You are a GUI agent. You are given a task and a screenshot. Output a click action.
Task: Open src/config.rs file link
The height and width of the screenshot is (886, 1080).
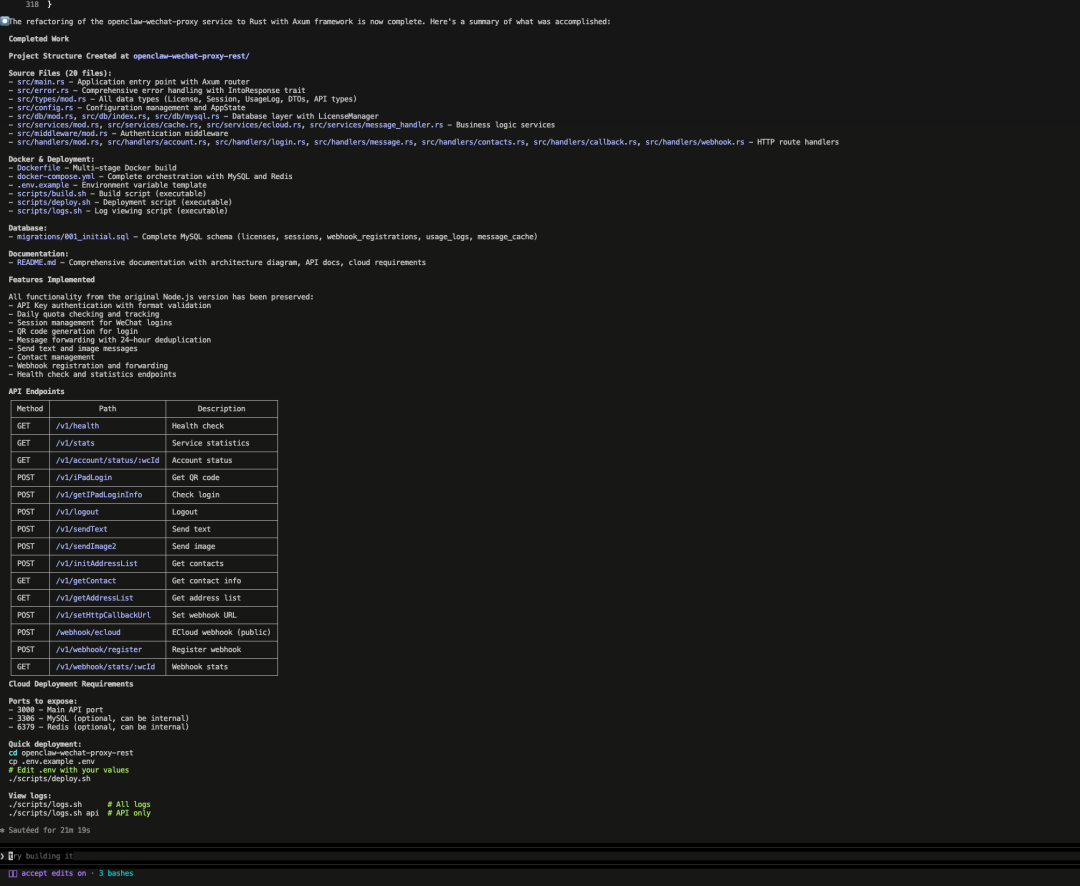point(45,107)
